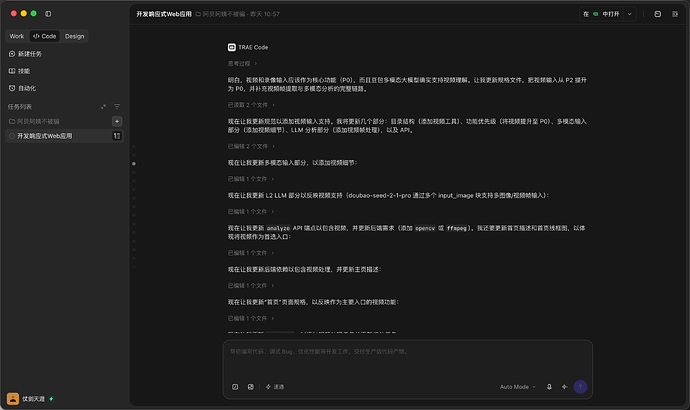Click the image attach icon in input bar
The image size is (690, 410).
(x=250, y=387)
